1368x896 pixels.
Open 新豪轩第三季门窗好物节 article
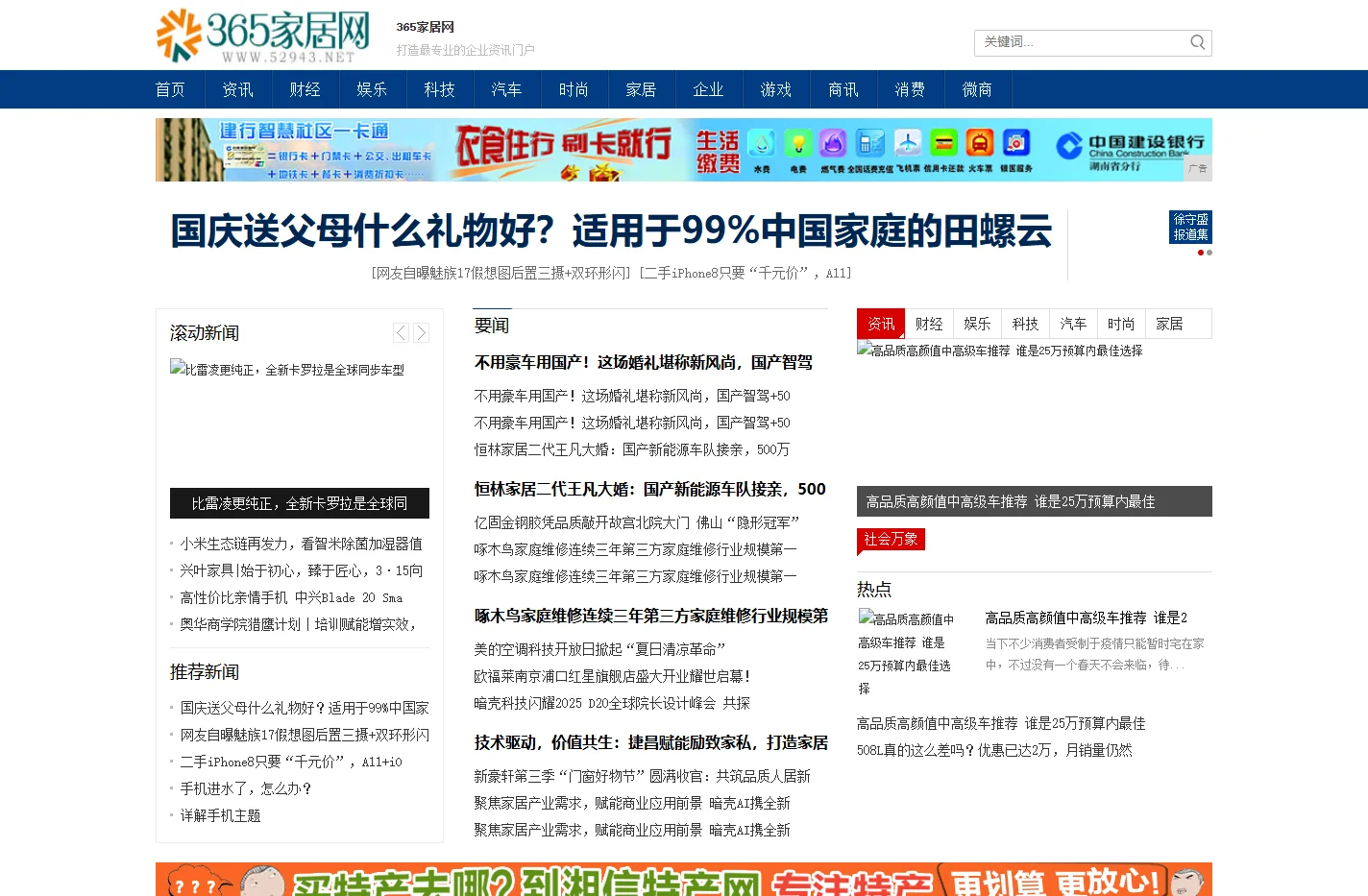coord(642,776)
